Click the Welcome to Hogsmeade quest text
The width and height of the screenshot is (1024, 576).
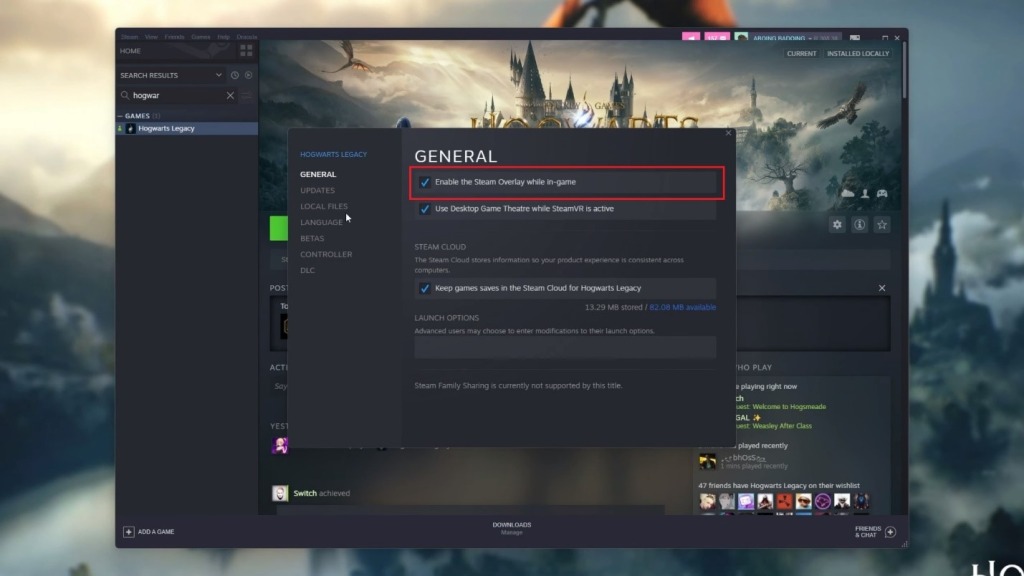[789, 407]
